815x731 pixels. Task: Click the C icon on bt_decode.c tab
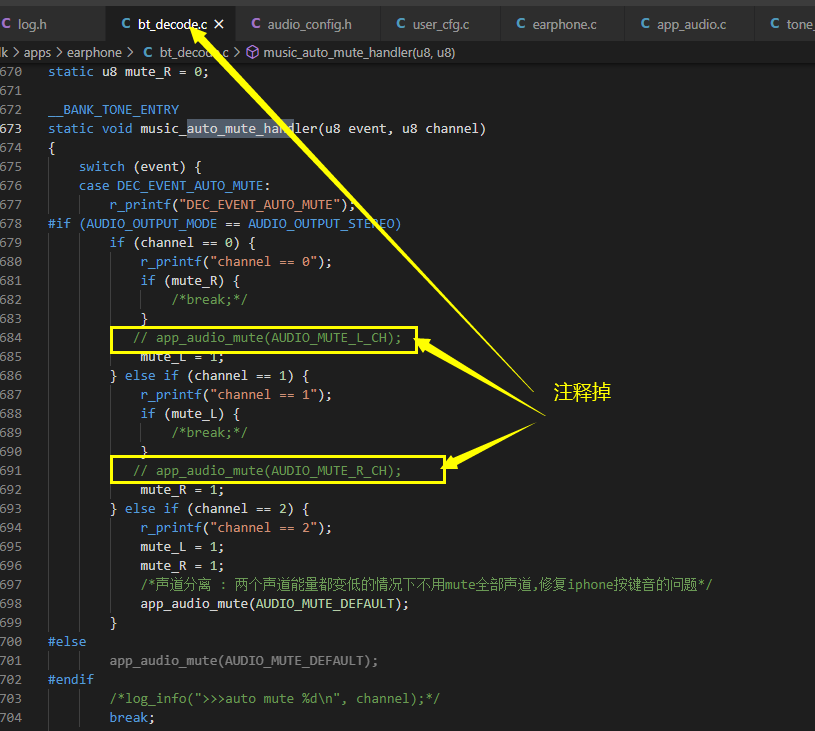(x=126, y=23)
